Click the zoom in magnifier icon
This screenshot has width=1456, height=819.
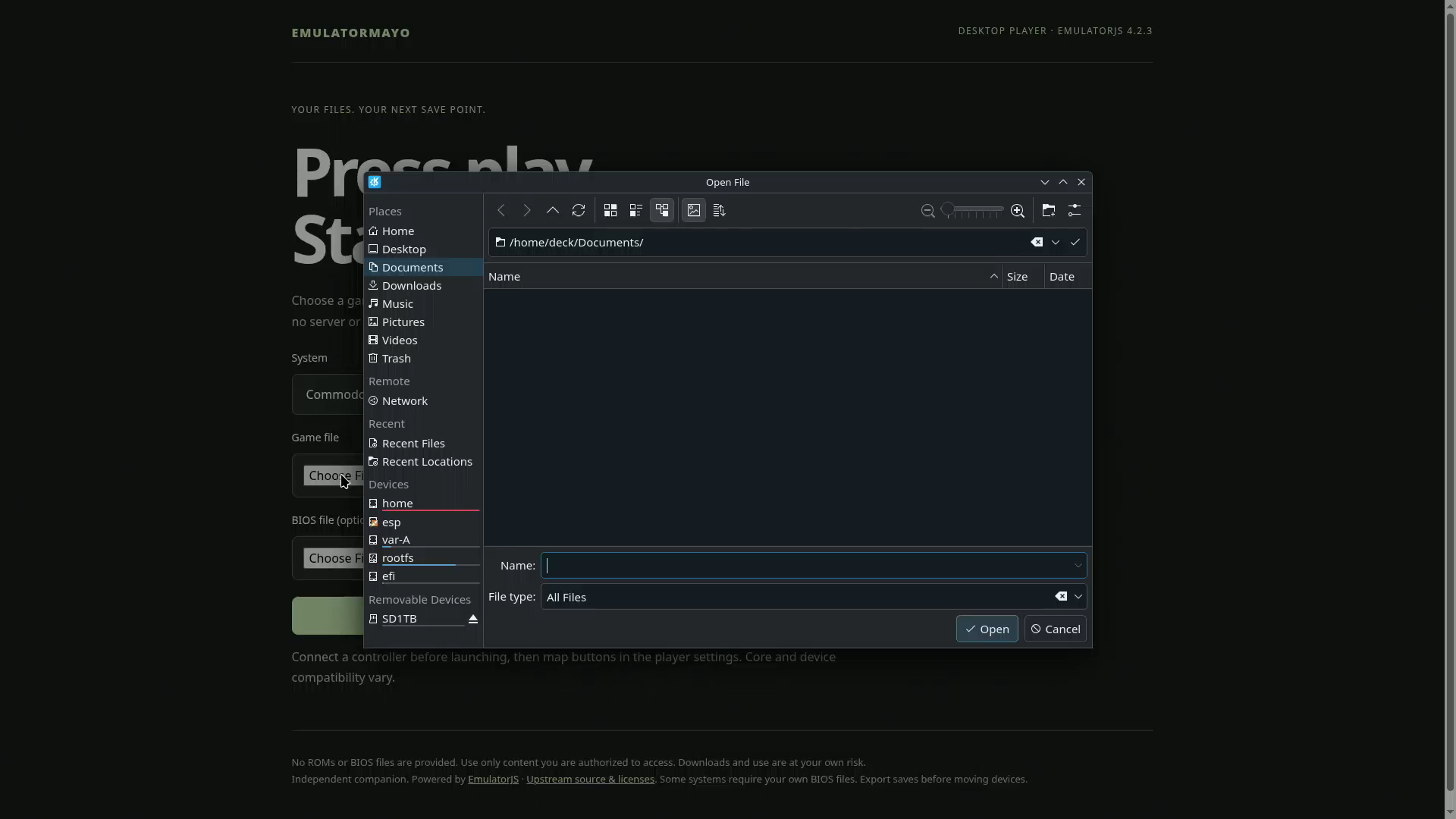click(x=1018, y=211)
